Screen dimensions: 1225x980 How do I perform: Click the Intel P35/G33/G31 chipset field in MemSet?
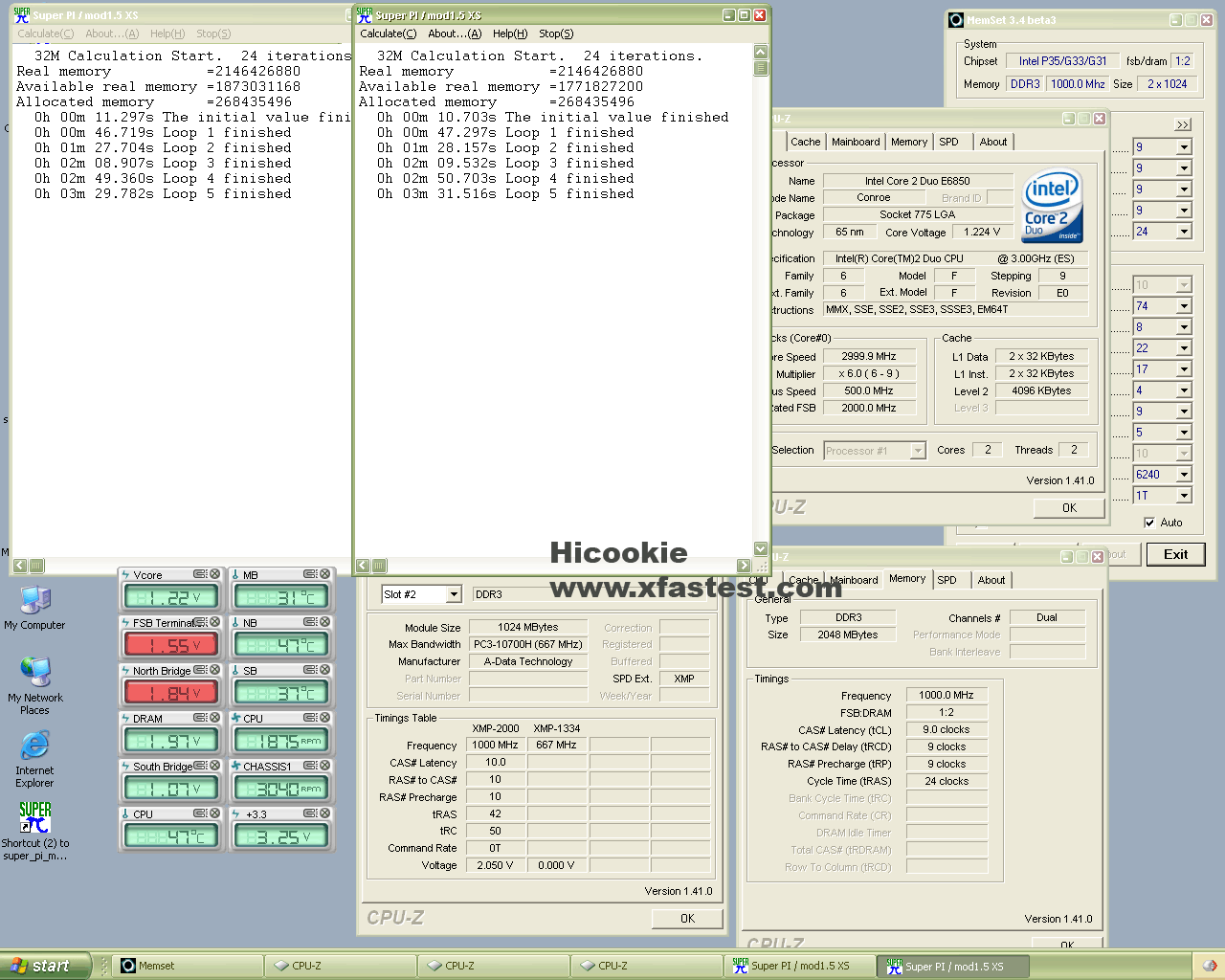click(1062, 61)
